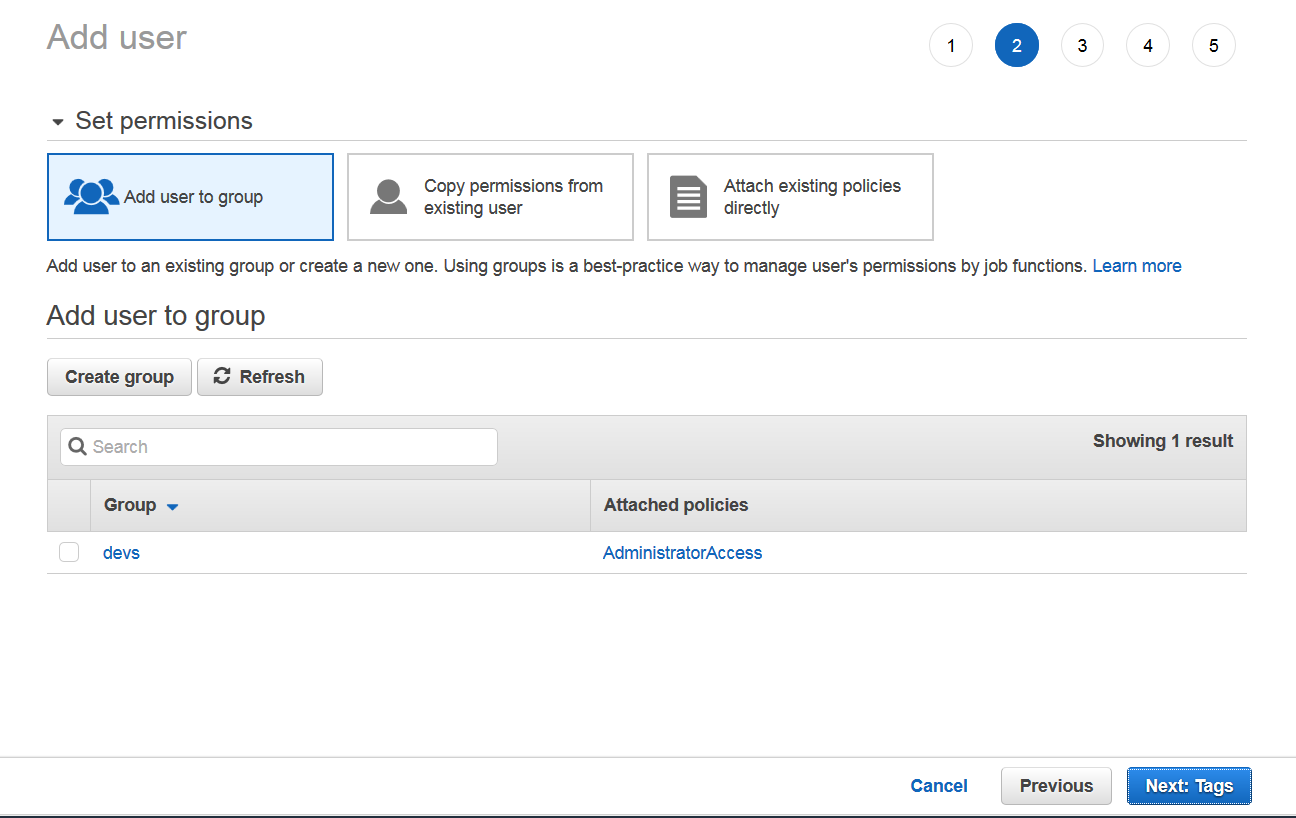
Task: Go to step 1 in wizard
Action: (951, 45)
